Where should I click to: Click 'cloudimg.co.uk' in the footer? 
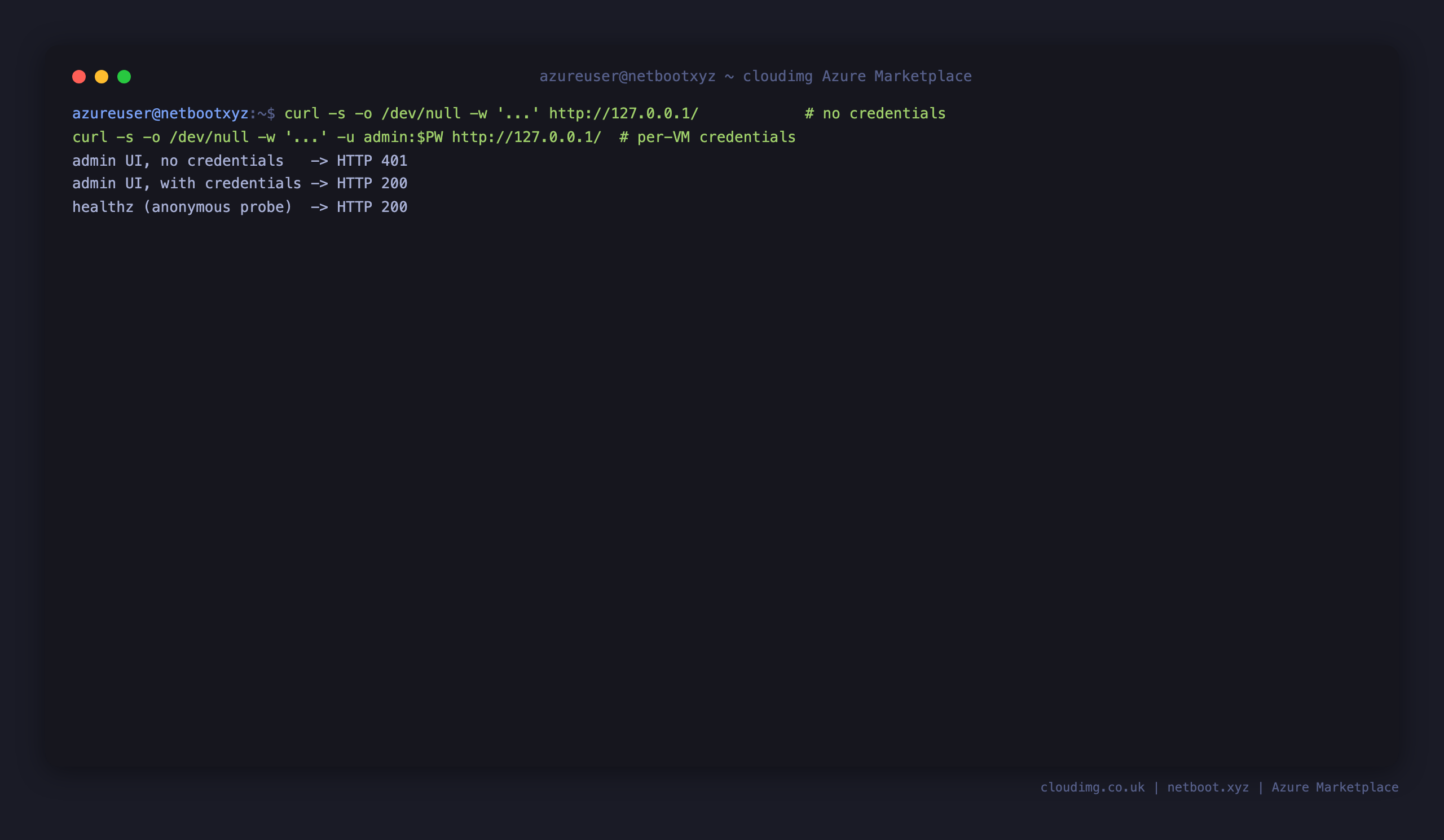(1092, 788)
